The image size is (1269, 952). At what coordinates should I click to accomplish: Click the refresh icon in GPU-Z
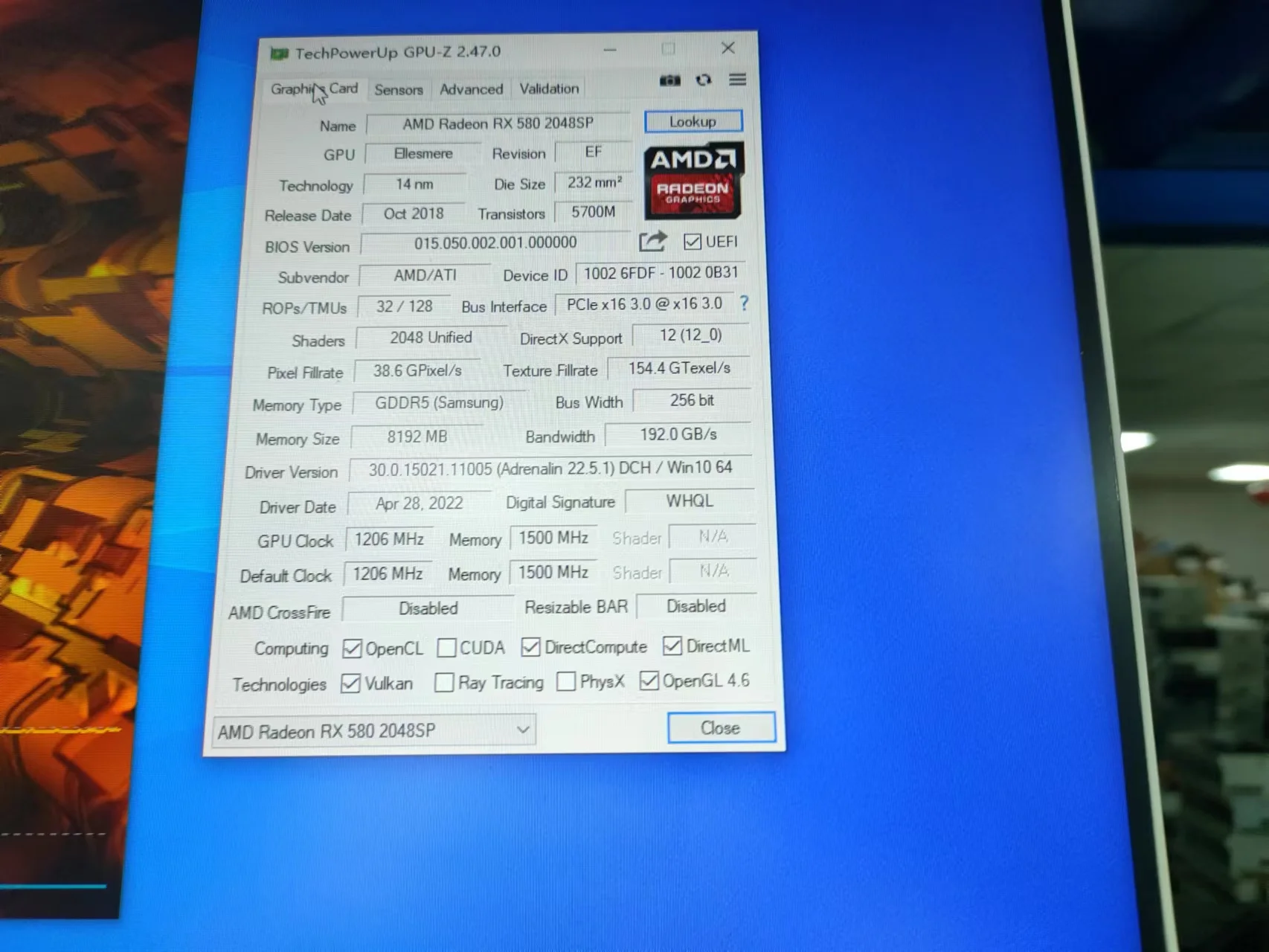[704, 80]
